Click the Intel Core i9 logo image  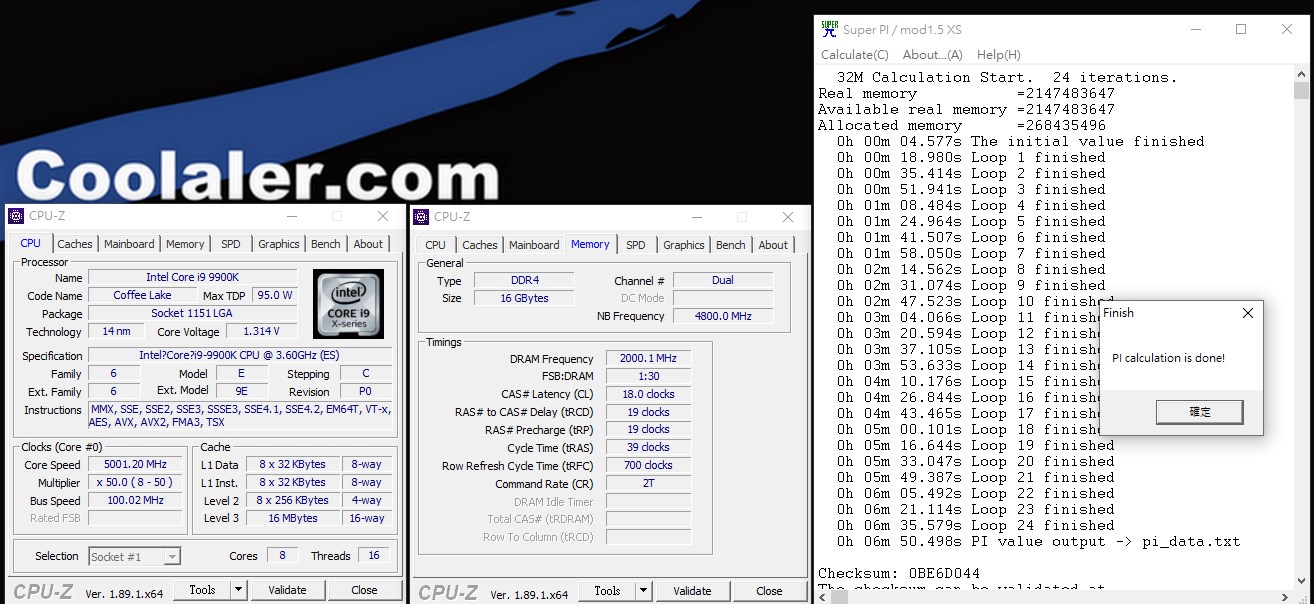click(x=347, y=304)
